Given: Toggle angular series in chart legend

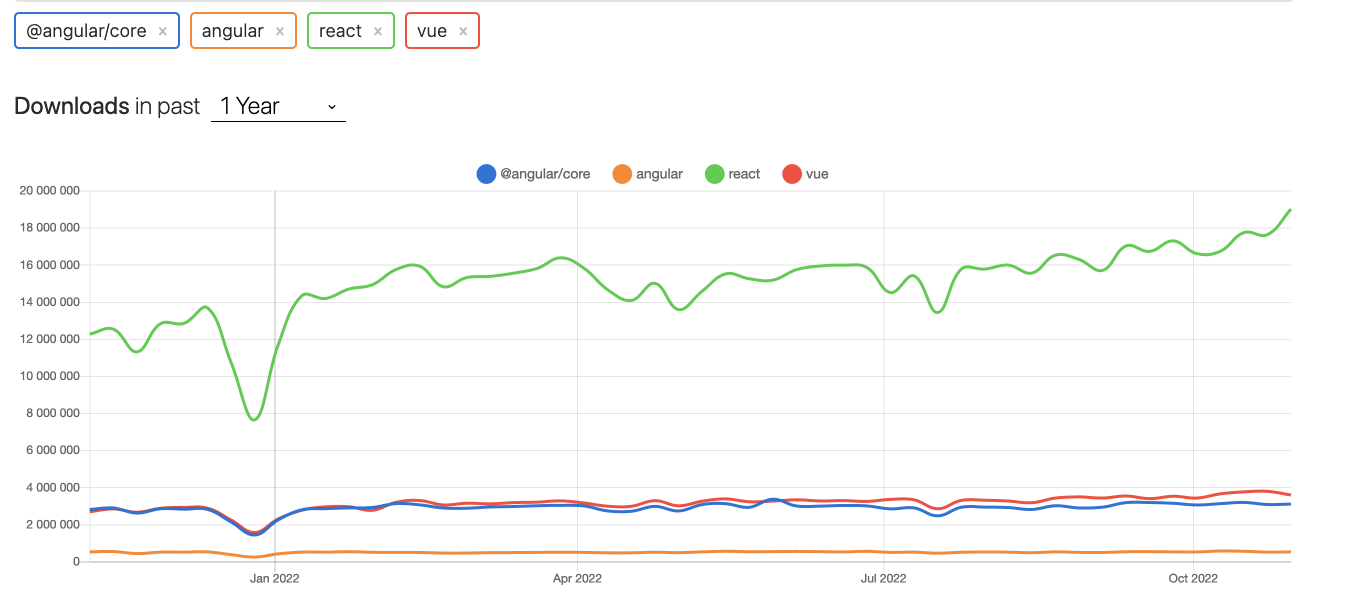Looking at the screenshot, I should point(647,174).
